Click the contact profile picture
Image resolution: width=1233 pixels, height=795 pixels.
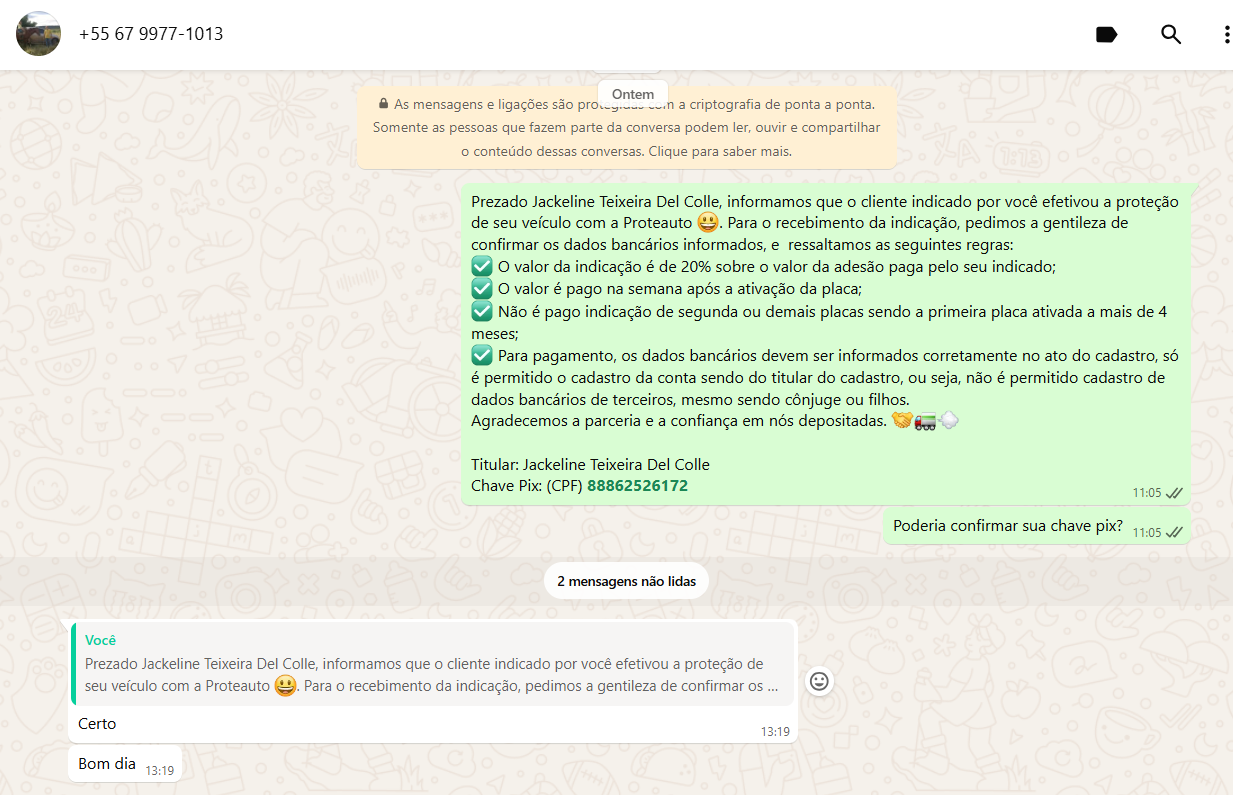(x=38, y=34)
